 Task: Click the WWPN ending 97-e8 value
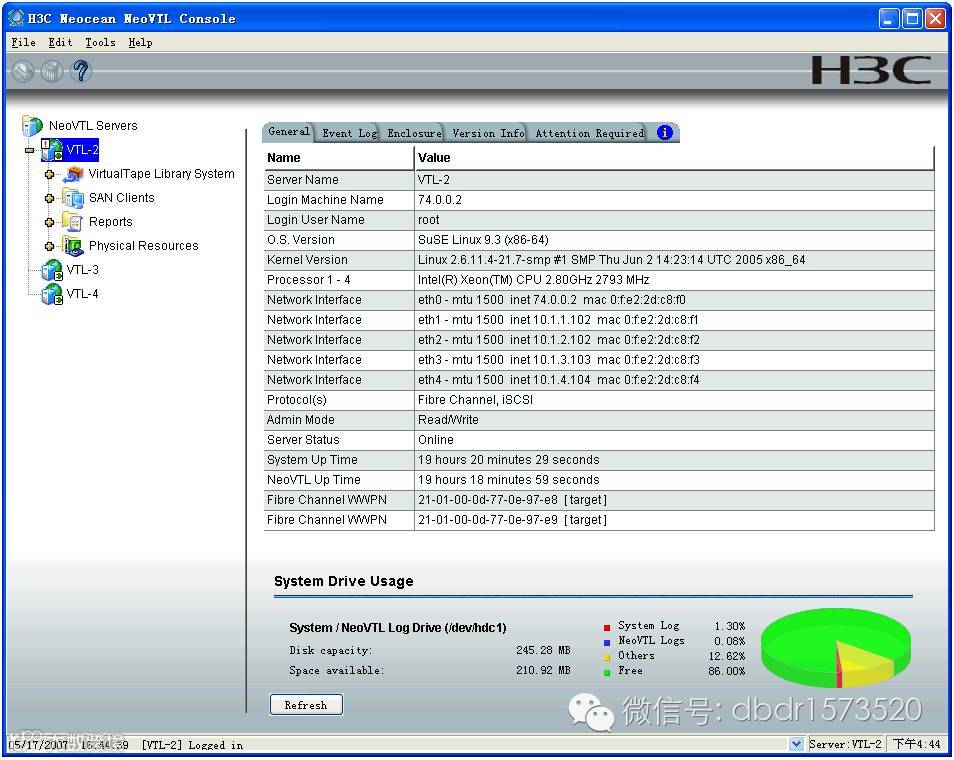(x=512, y=500)
